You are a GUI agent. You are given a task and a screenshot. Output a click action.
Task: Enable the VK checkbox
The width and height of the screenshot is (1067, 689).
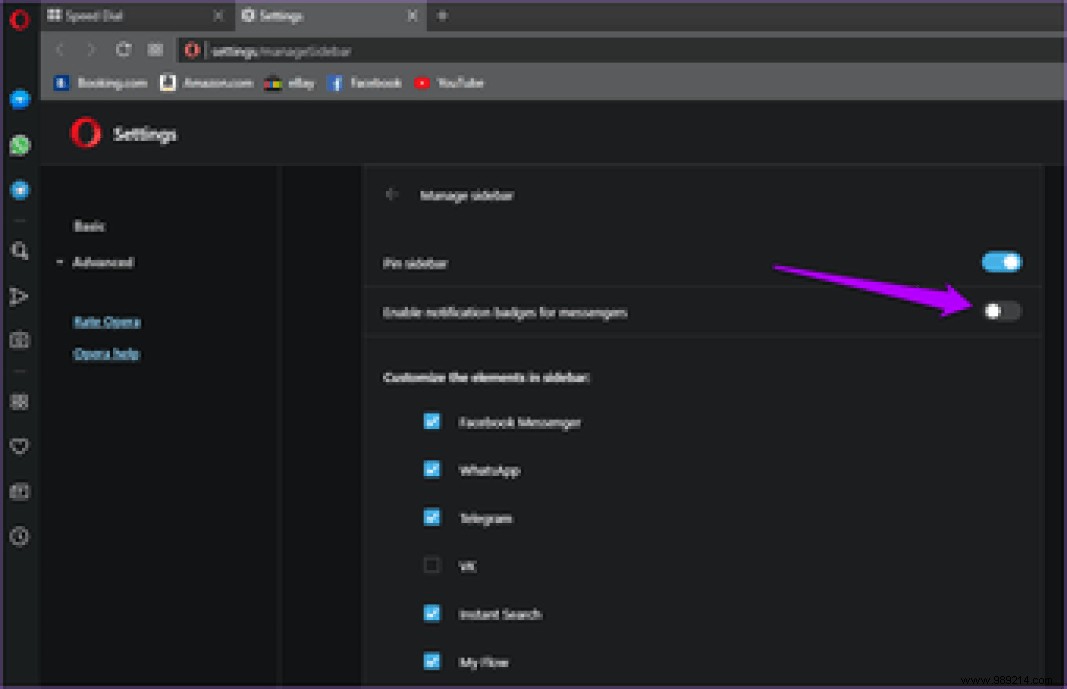431,565
